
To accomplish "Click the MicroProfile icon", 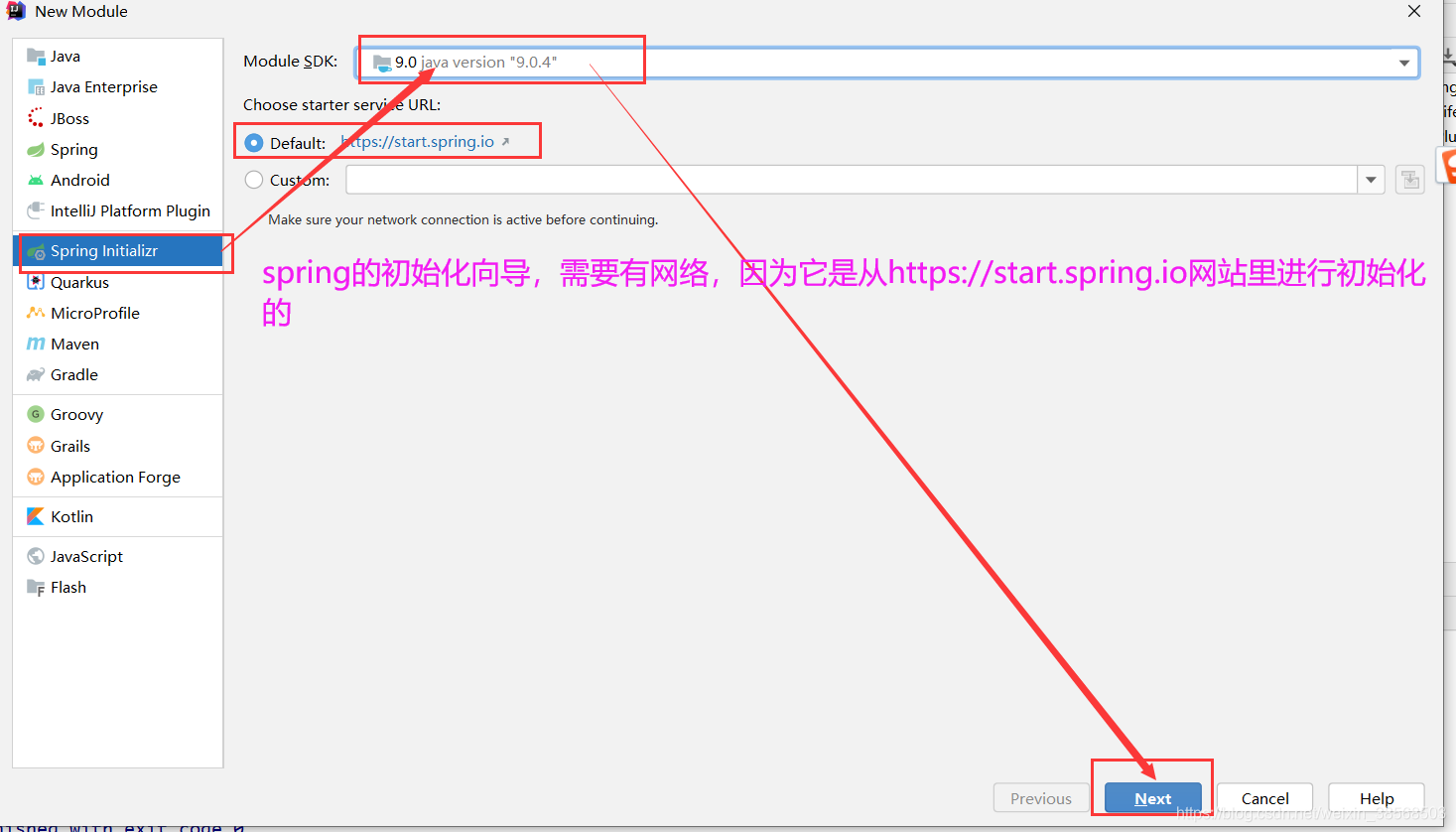I will [x=36, y=313].
